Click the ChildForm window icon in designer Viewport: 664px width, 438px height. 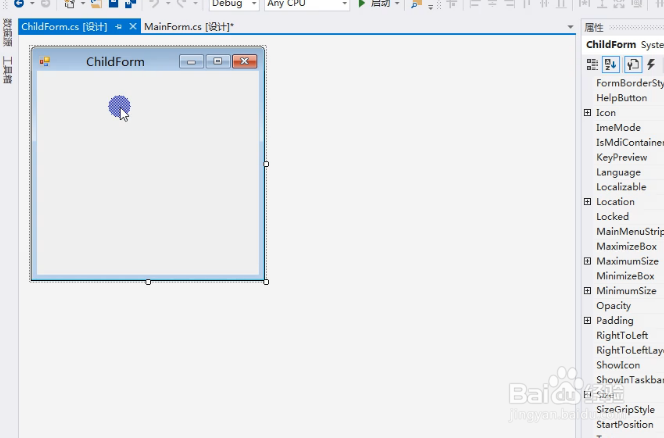tap(44, 62)
